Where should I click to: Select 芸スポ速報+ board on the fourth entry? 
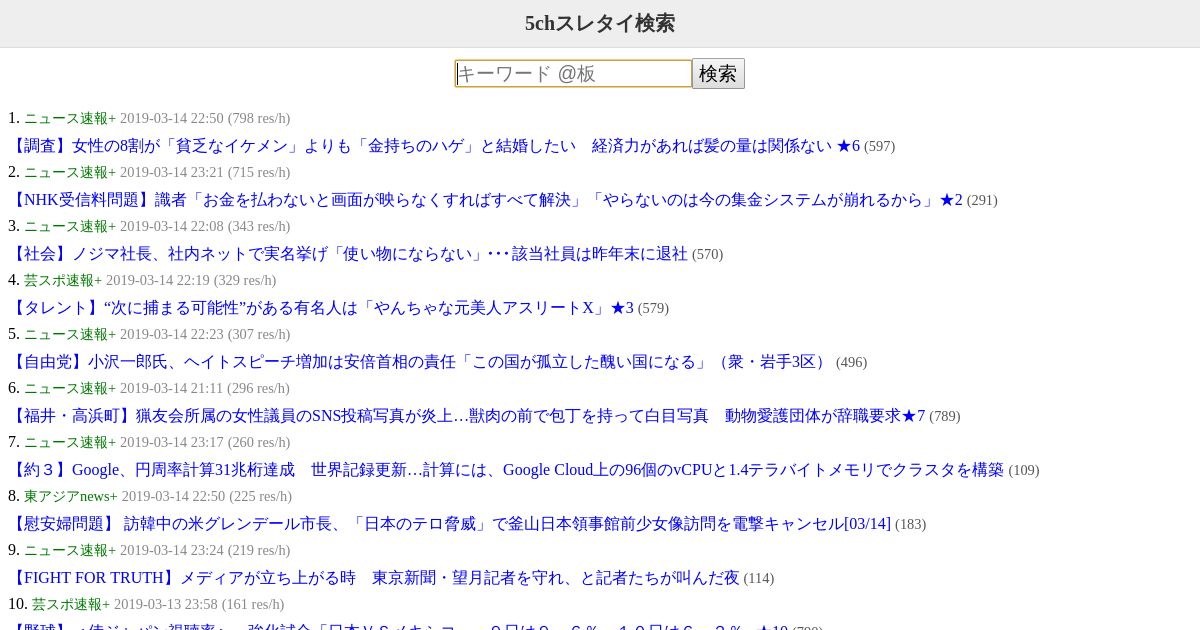click(x=63, y=280)
